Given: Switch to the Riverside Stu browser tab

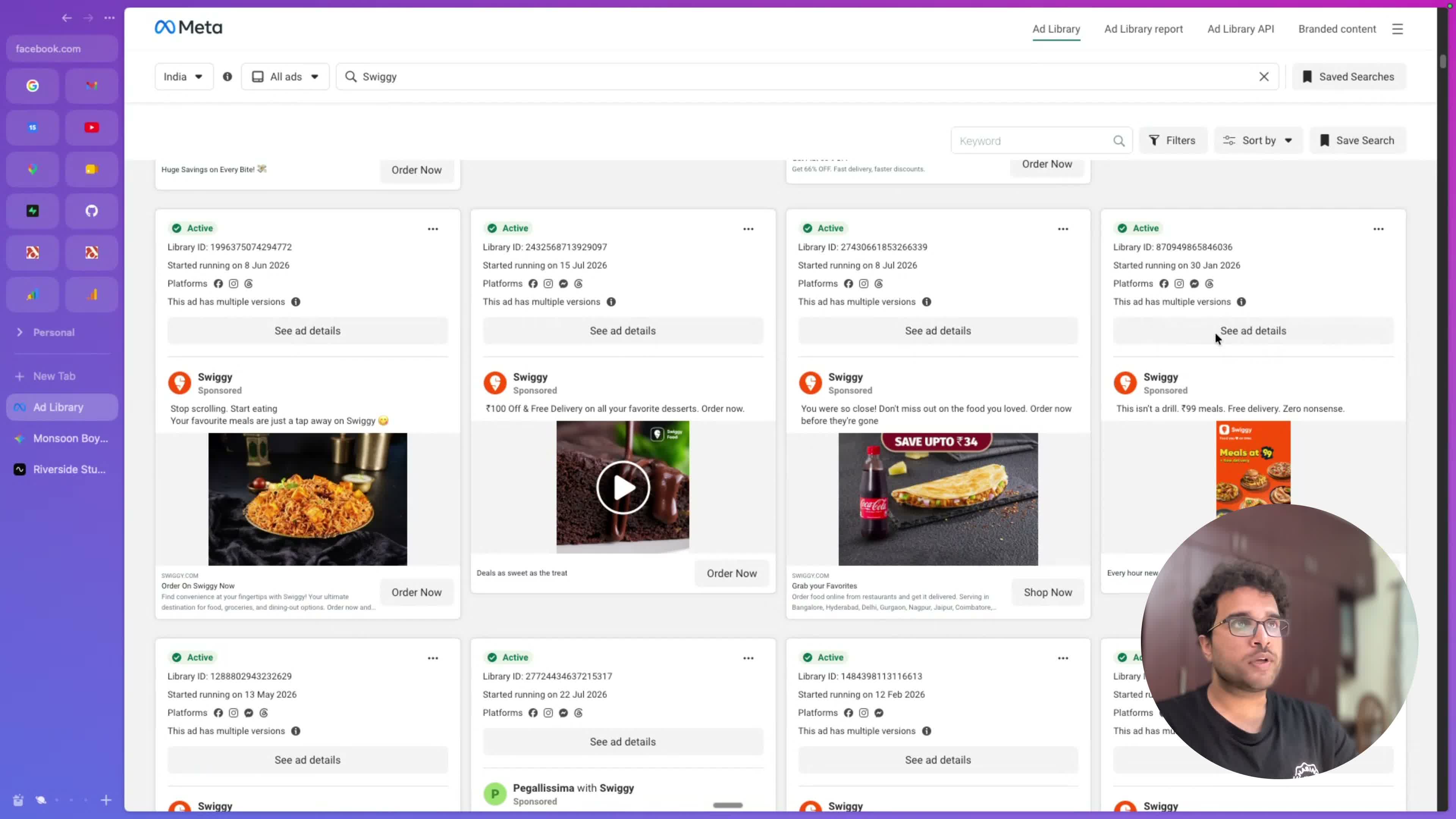Looking at the screenshot, I should tap(62, 469).
